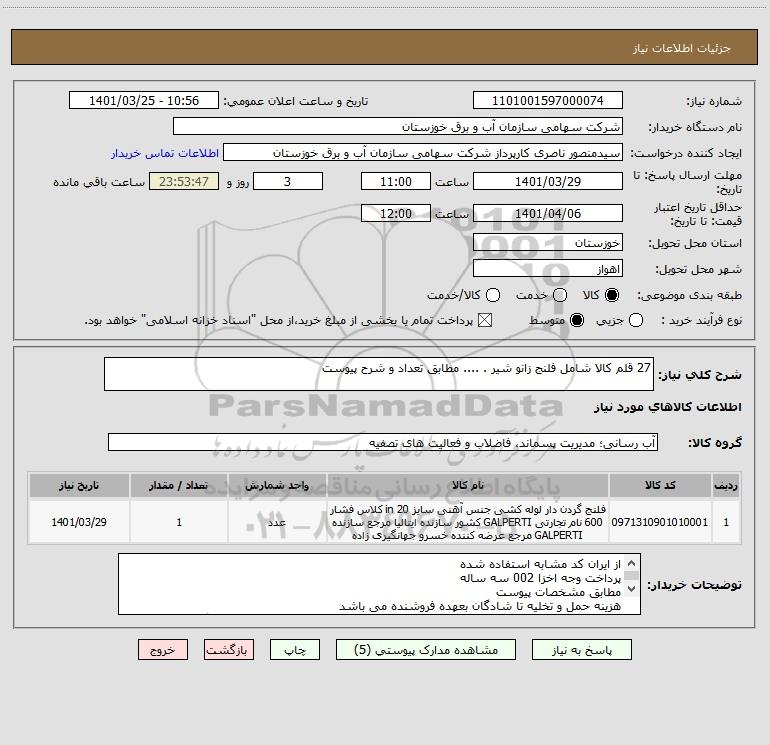Select the 'کالا/خدمت' radio button

tap(493, 295)
